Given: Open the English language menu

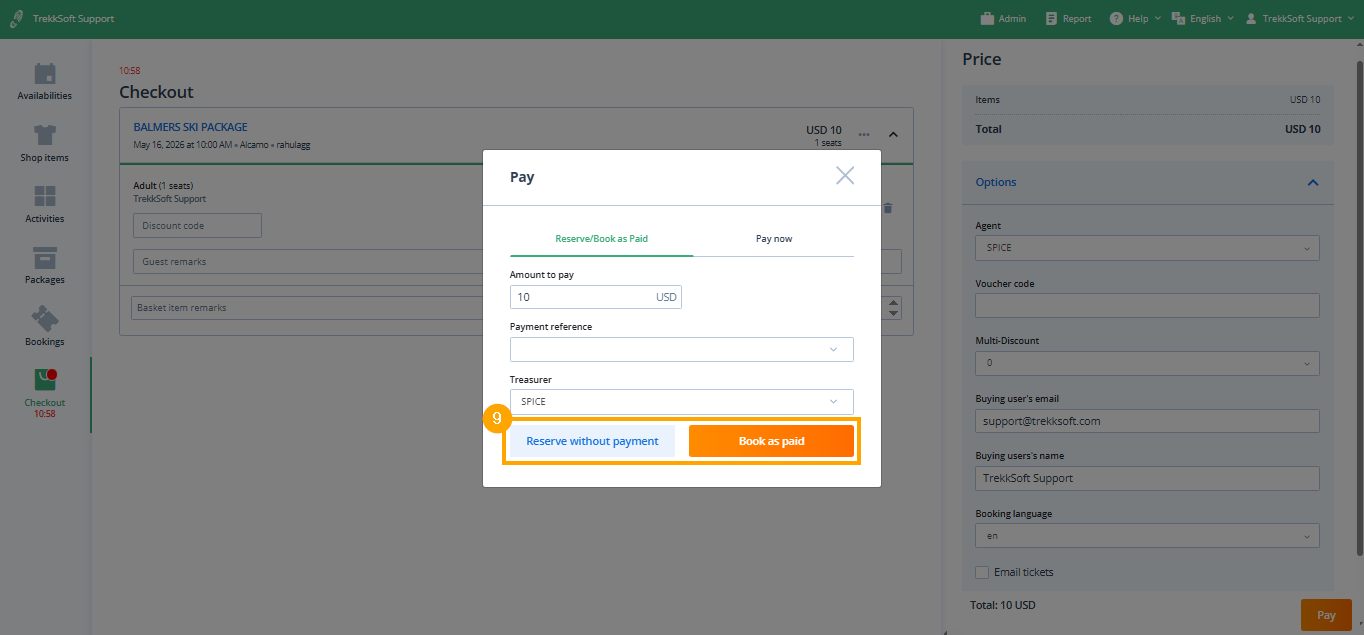Looking at the screenshot, I should [1204, 19].
